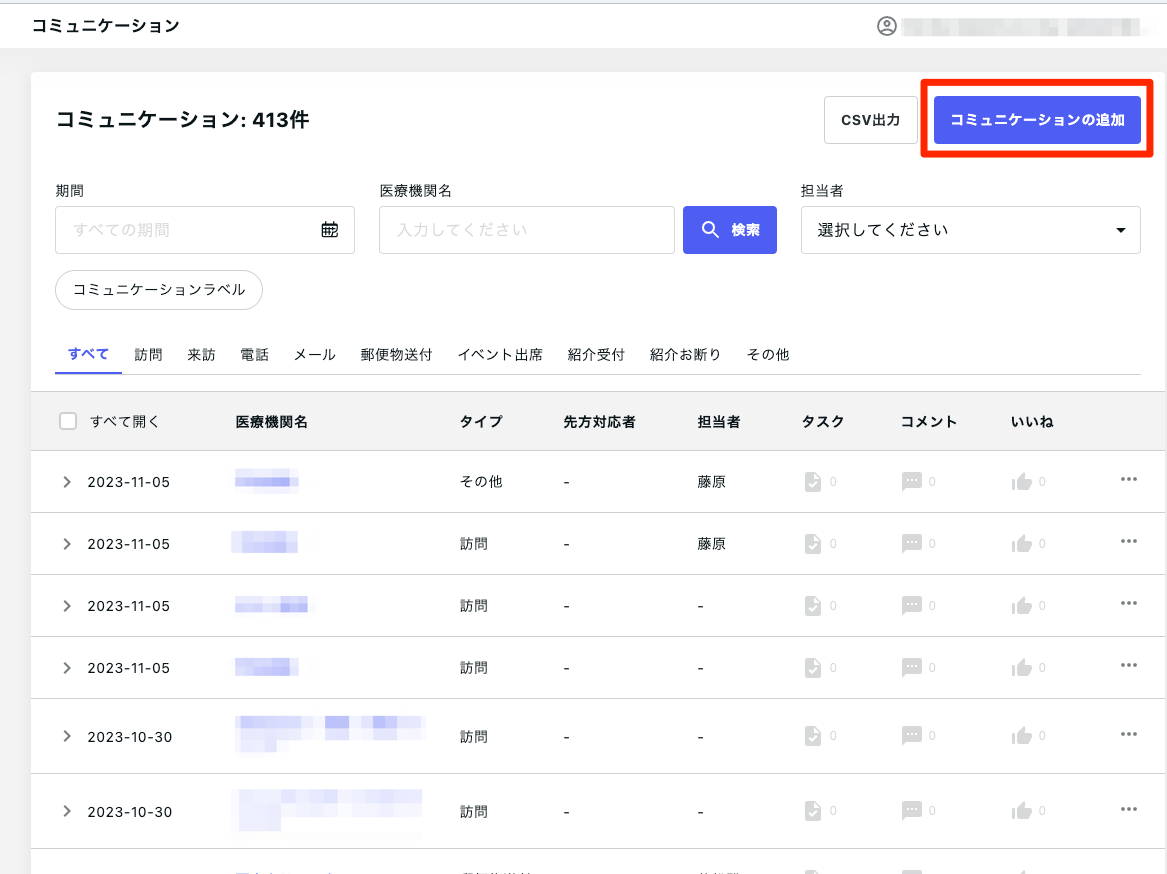The image size is (1167, 874).
Task: Click comment icon in fourth 2023-11-05 row
Action: click(912, 667)
